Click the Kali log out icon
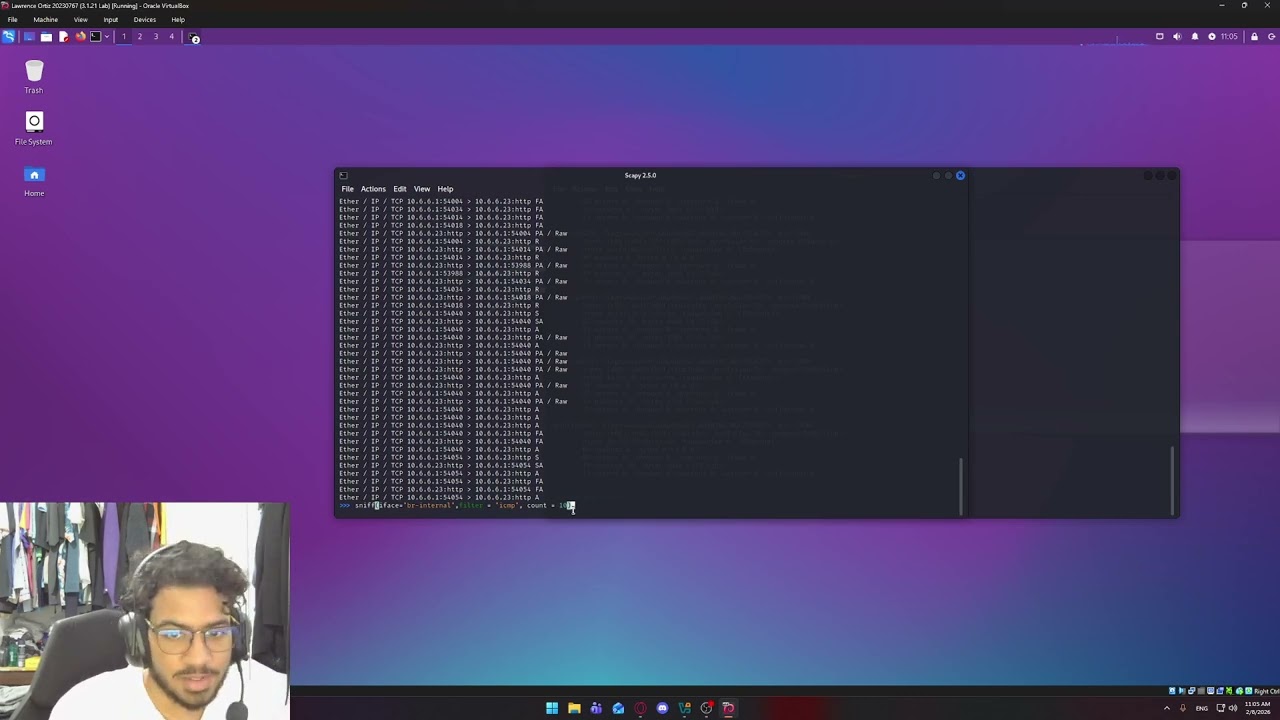 [1271, 37]
